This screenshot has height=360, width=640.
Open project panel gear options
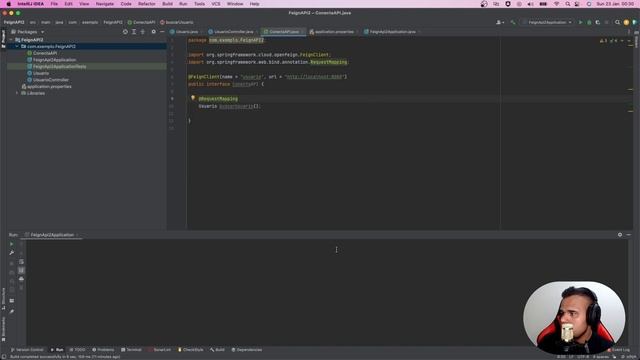pos(153,31)
